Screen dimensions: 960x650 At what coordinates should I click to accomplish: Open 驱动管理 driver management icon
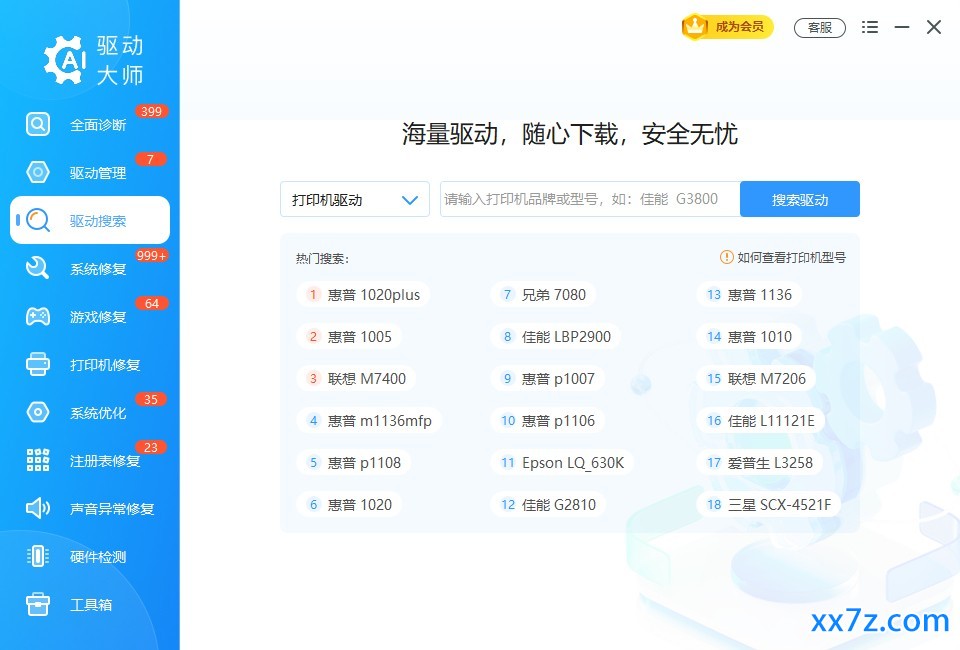tap(37, 172)
